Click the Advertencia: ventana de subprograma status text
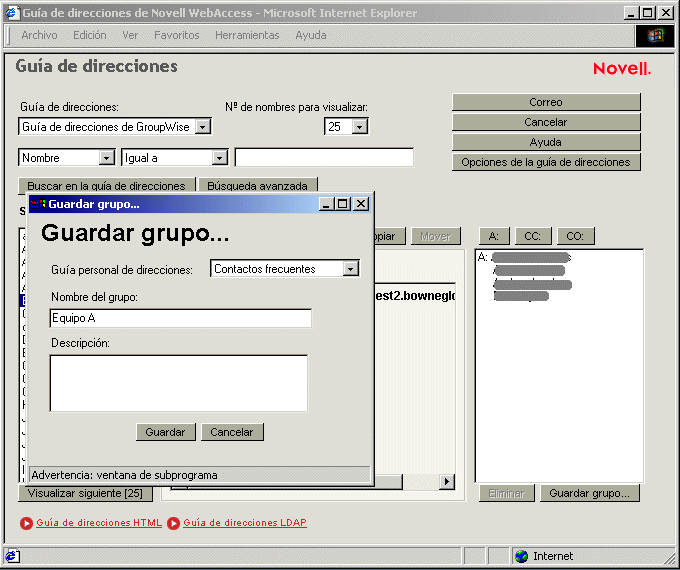The height and width of the screenshot is (570, 680). click(124, 475)
